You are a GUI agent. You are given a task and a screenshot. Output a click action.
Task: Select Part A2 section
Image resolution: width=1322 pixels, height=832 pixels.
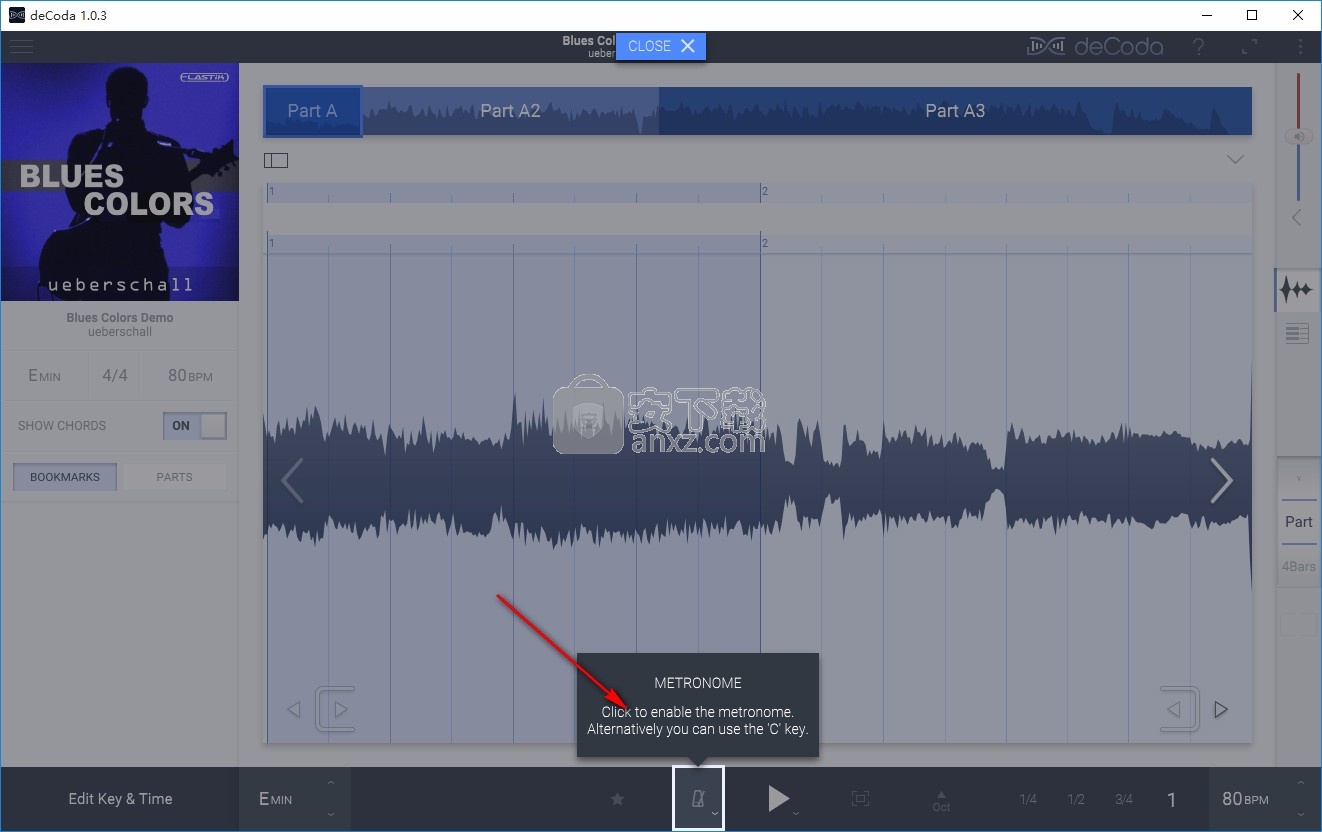coord(510,111)
